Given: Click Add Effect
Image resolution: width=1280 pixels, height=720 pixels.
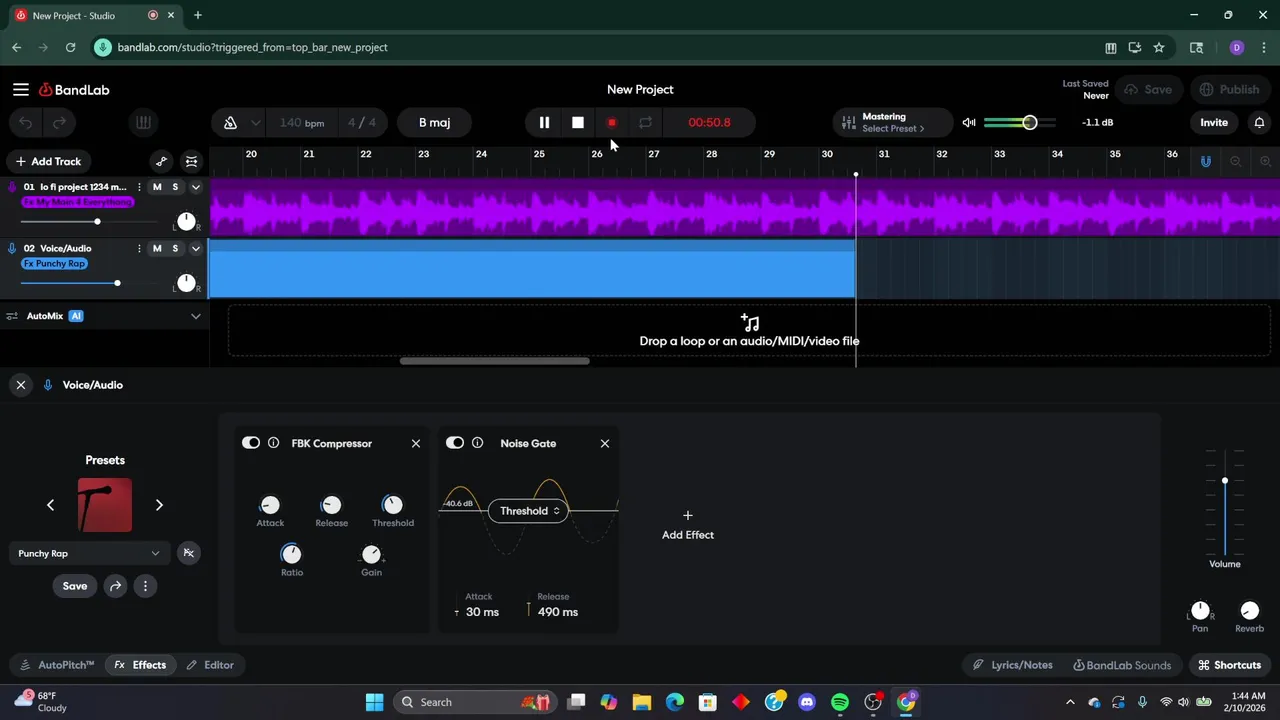Looking at the screenshot, I should coord(688,525).
